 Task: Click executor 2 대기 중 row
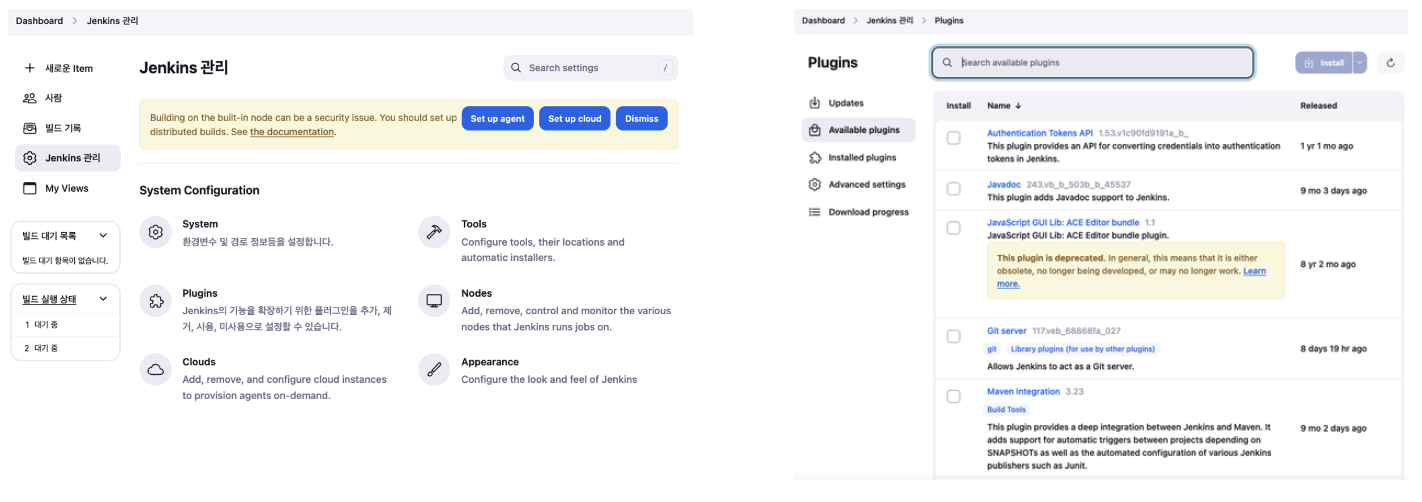tap(65, 348)
